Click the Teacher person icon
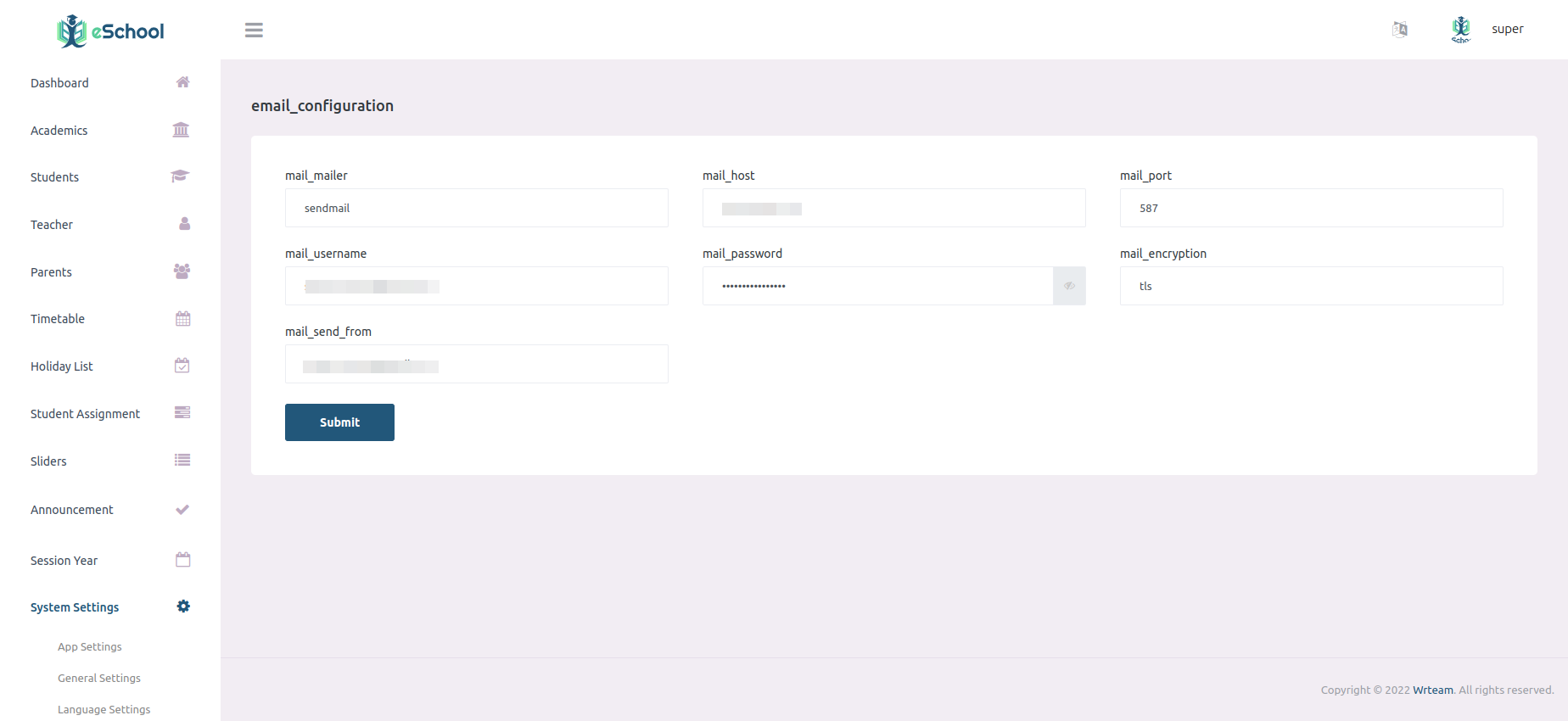Viewport: 1568px width, 721px height. 184,224
